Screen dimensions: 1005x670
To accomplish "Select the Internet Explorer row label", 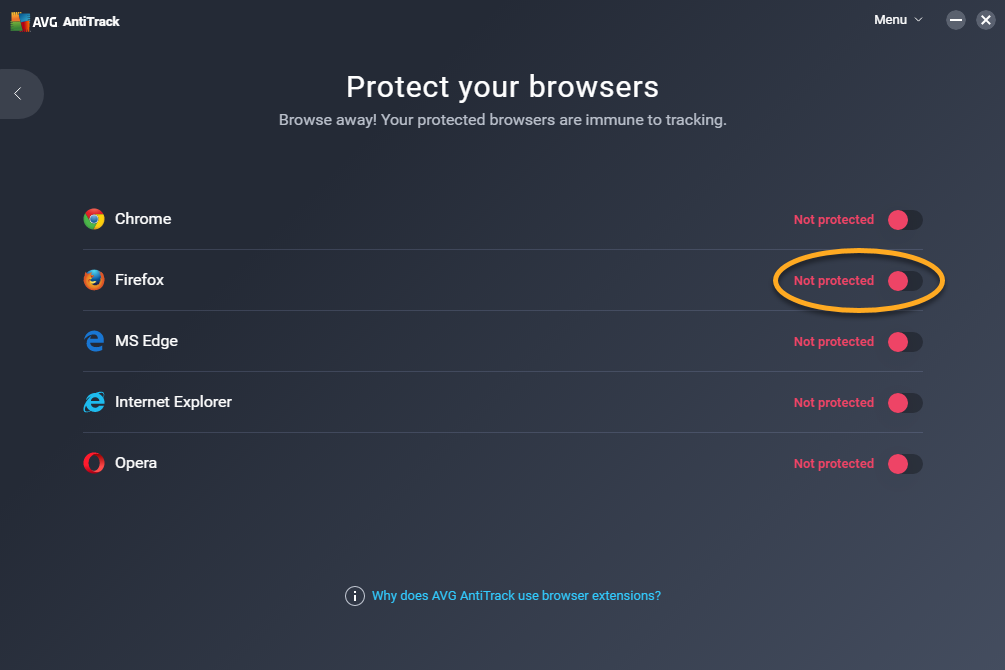I will 173,402.
